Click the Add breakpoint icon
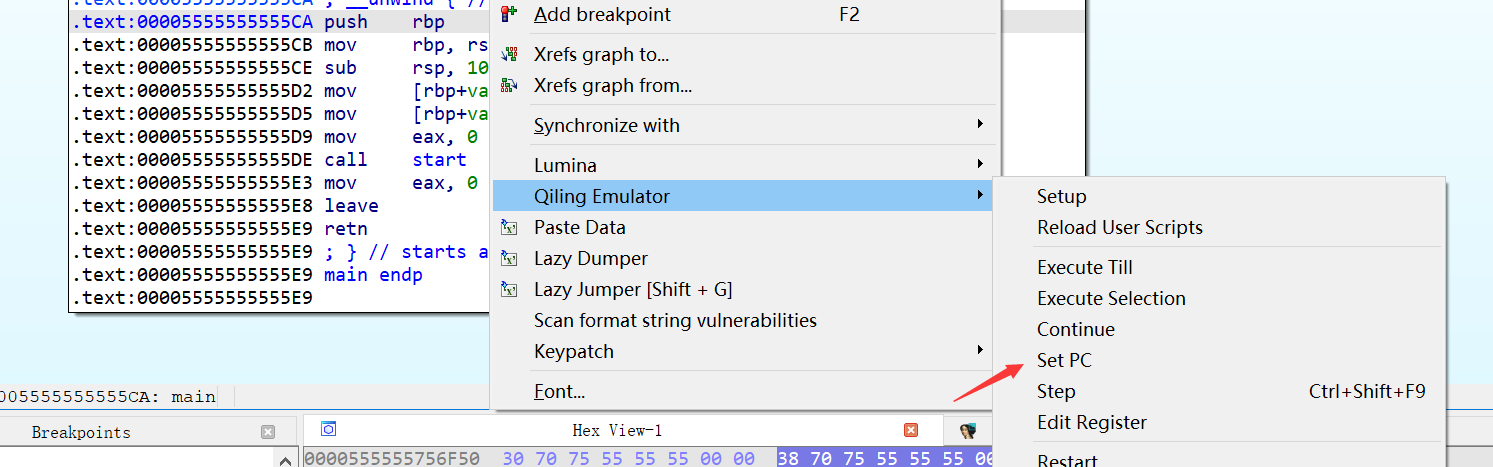 (x=510, y=14)
